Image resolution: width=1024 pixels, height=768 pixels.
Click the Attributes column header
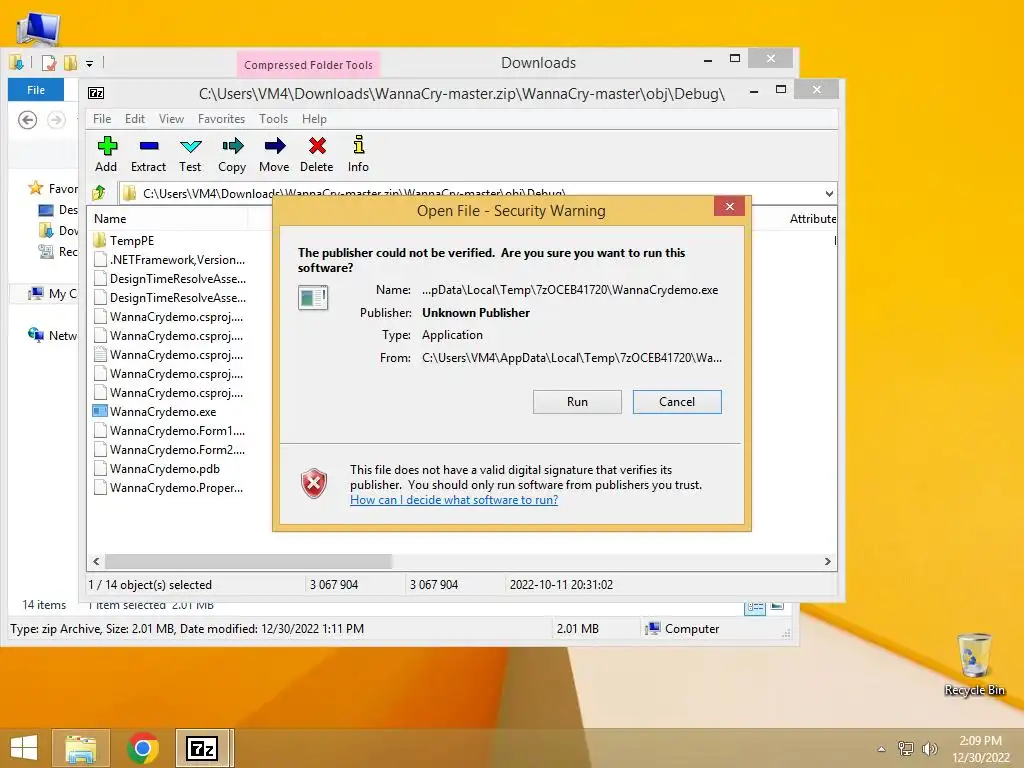812,219
